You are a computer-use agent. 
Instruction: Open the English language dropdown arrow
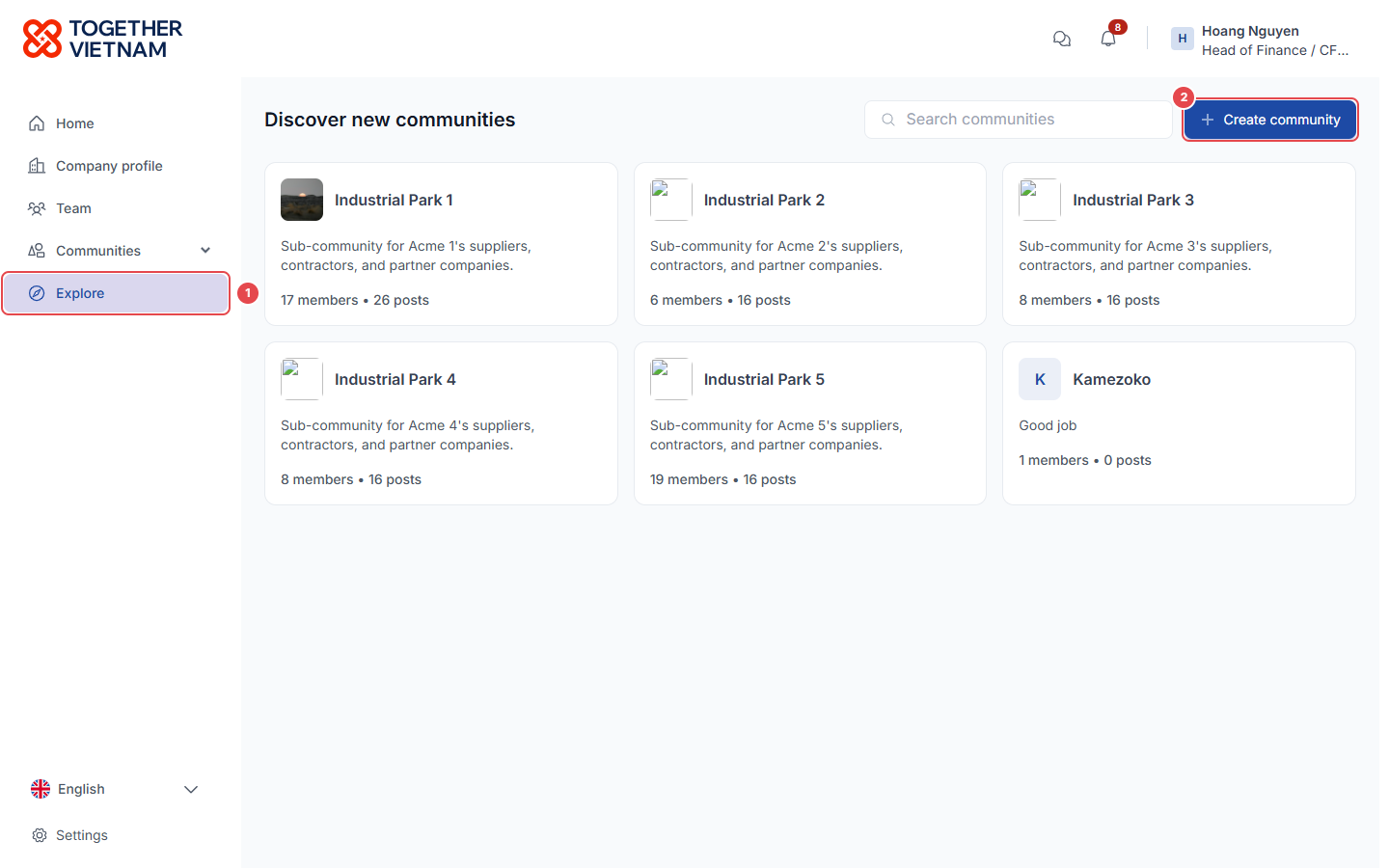191,789
